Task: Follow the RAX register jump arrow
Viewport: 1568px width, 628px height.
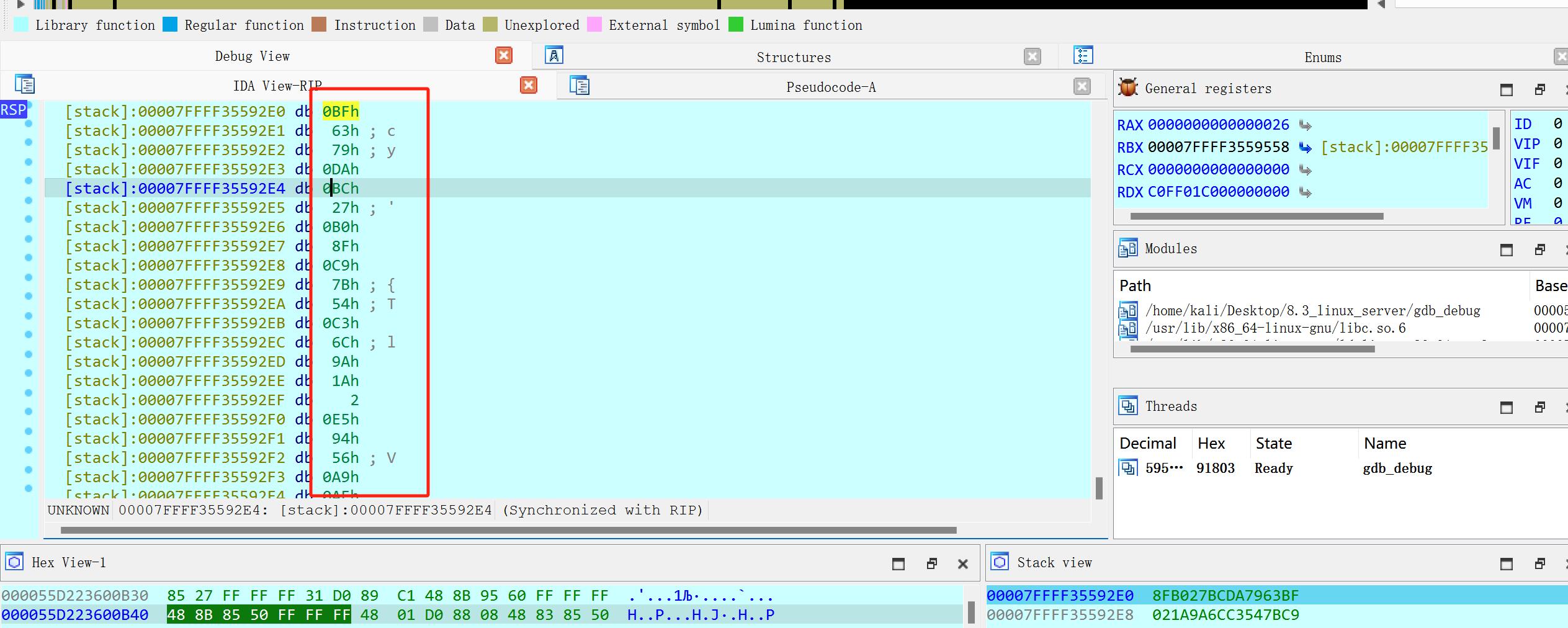Action: coord(1306,125)
